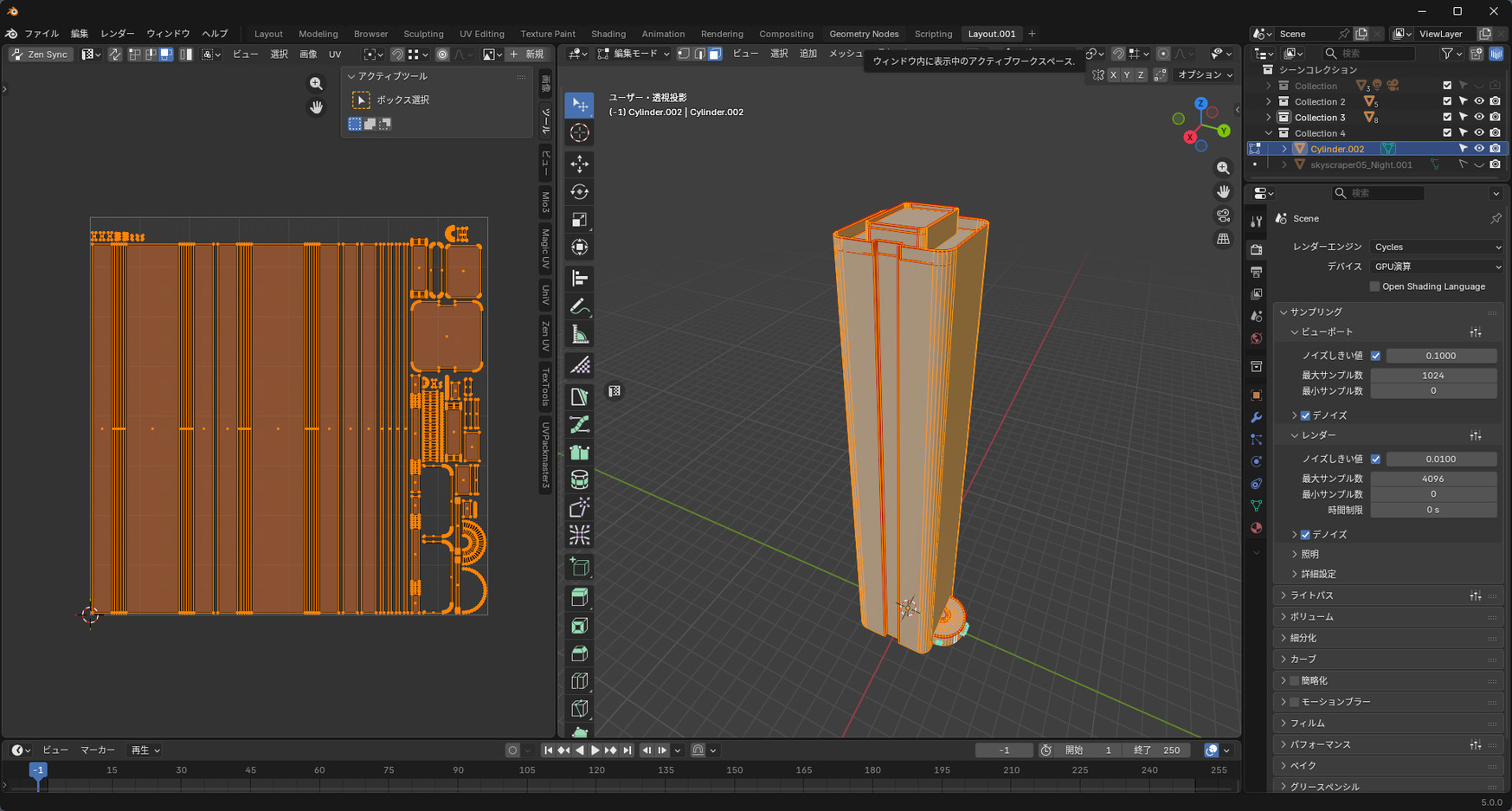1512x811 pixels.
Task: Toggle camera view icon in viewport
Action: point(1223,216)
